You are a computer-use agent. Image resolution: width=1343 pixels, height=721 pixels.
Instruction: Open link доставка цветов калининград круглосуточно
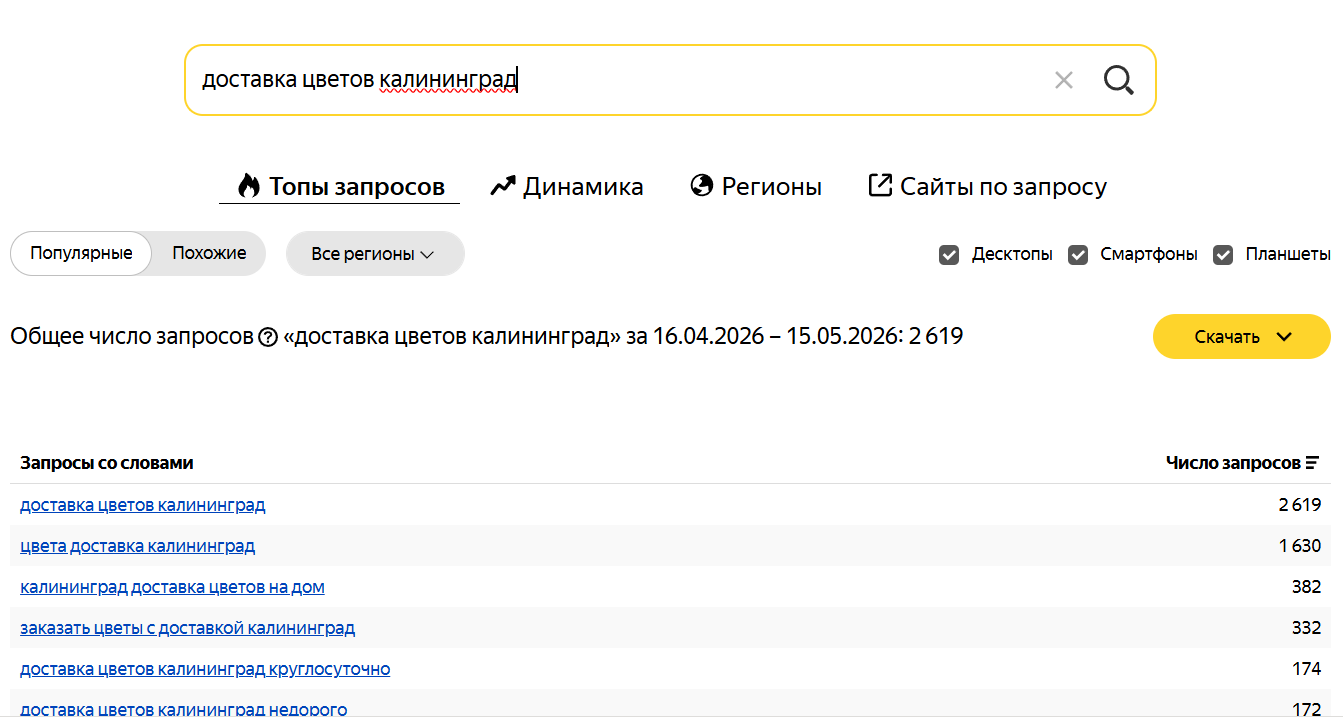click(205, 669)
